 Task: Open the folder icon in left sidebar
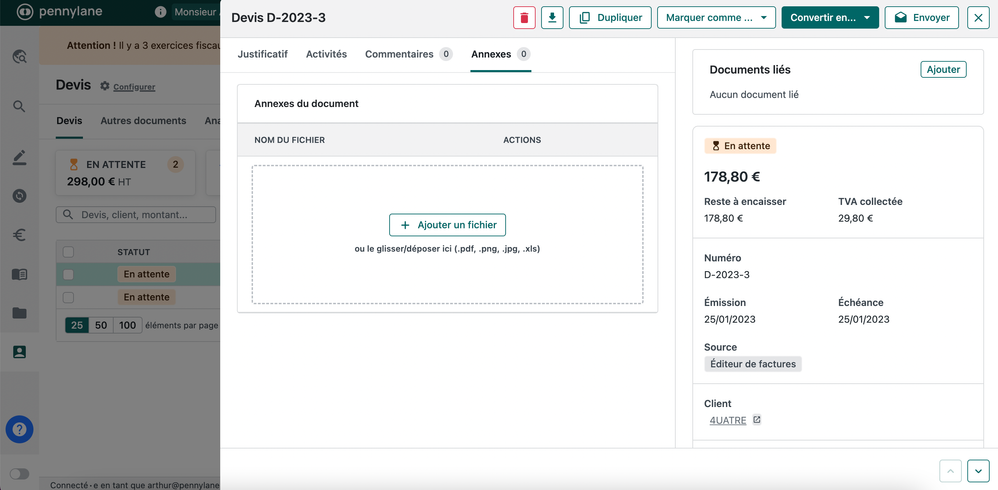click(19, 313)
